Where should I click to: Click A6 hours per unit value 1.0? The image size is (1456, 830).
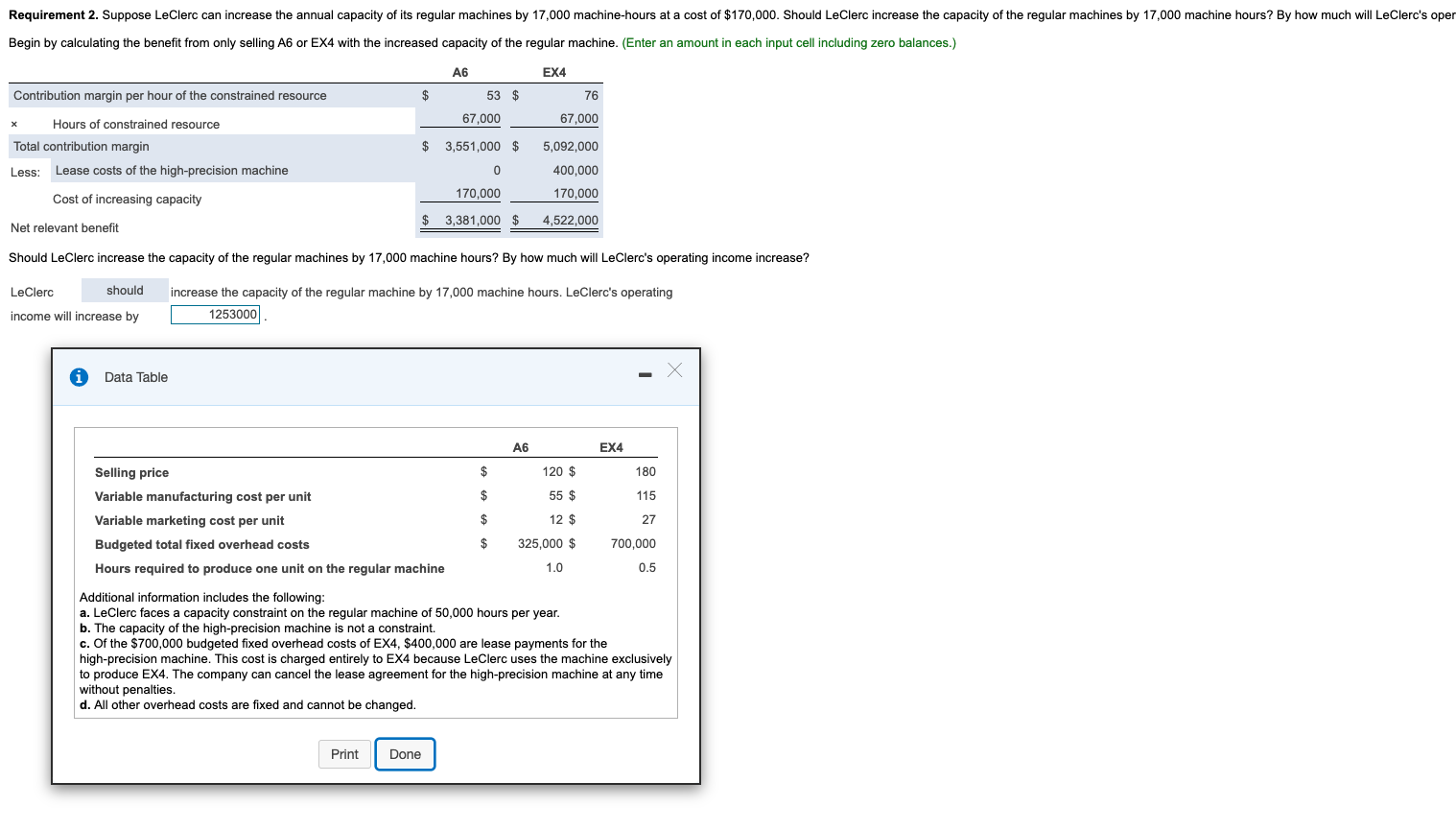click(554, 567)
